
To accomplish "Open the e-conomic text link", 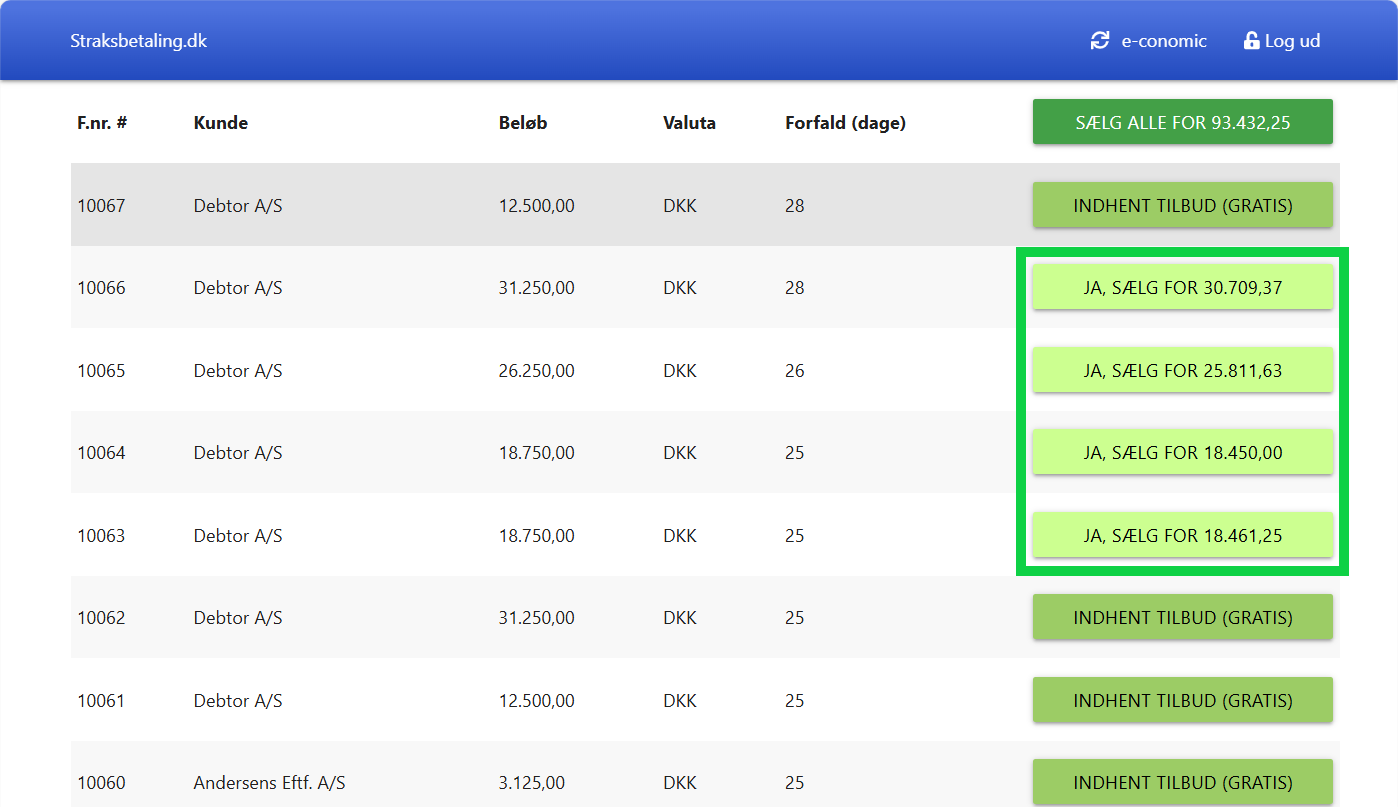I will [x=1164, y=41].
